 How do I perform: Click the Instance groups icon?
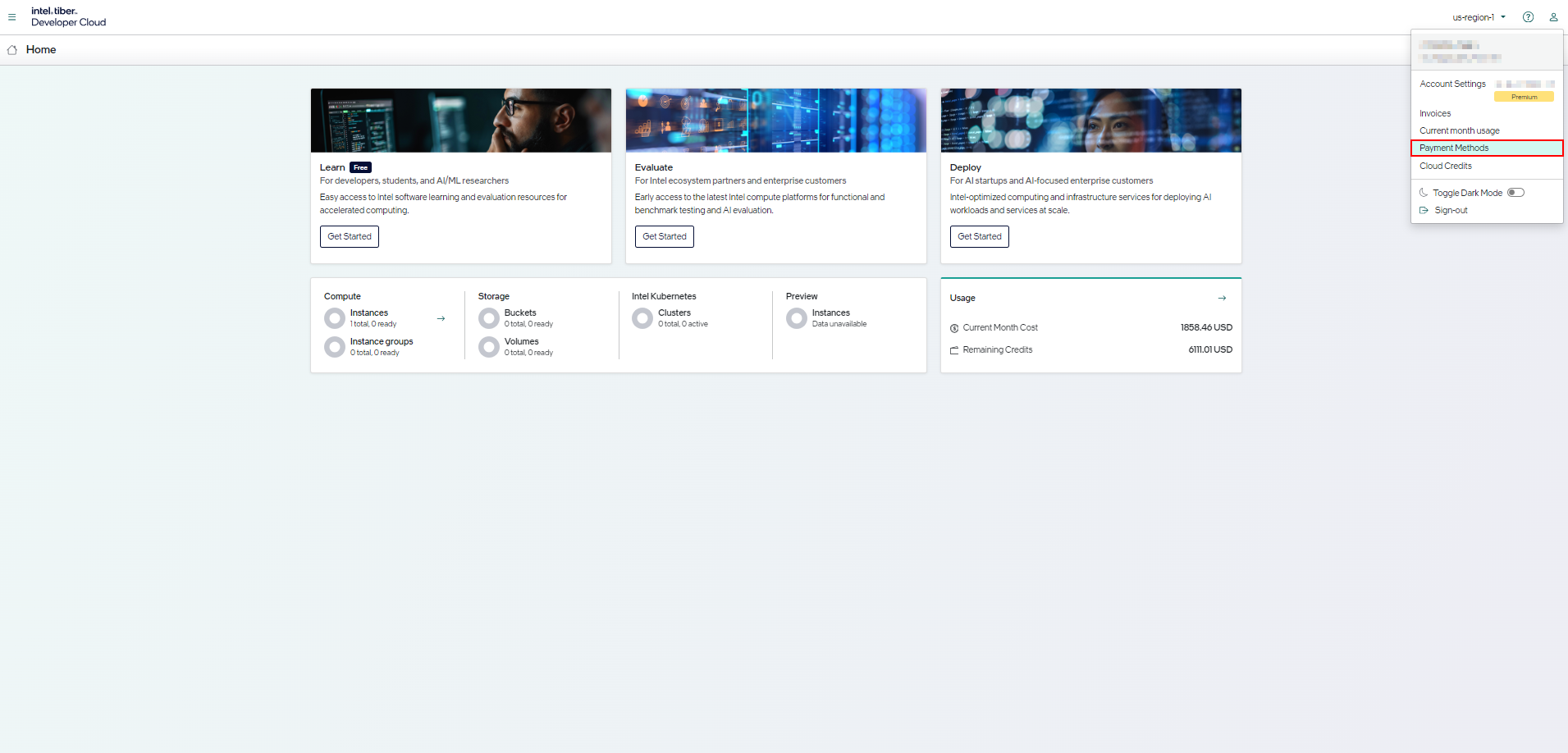tap(334, 347)
